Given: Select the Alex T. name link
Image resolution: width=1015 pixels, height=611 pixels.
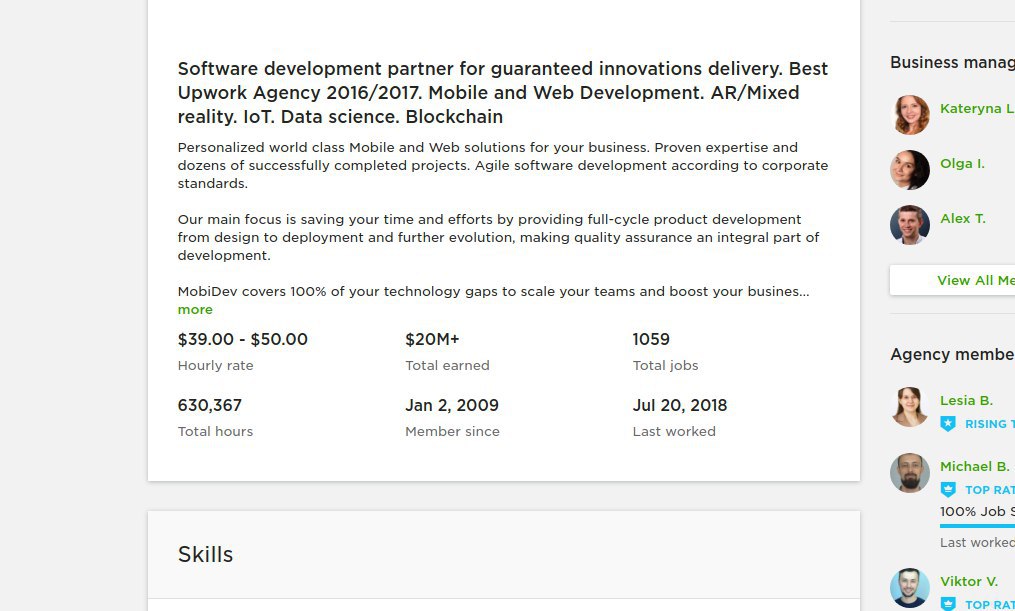Looking at the screenshot, I should (963, 218).
